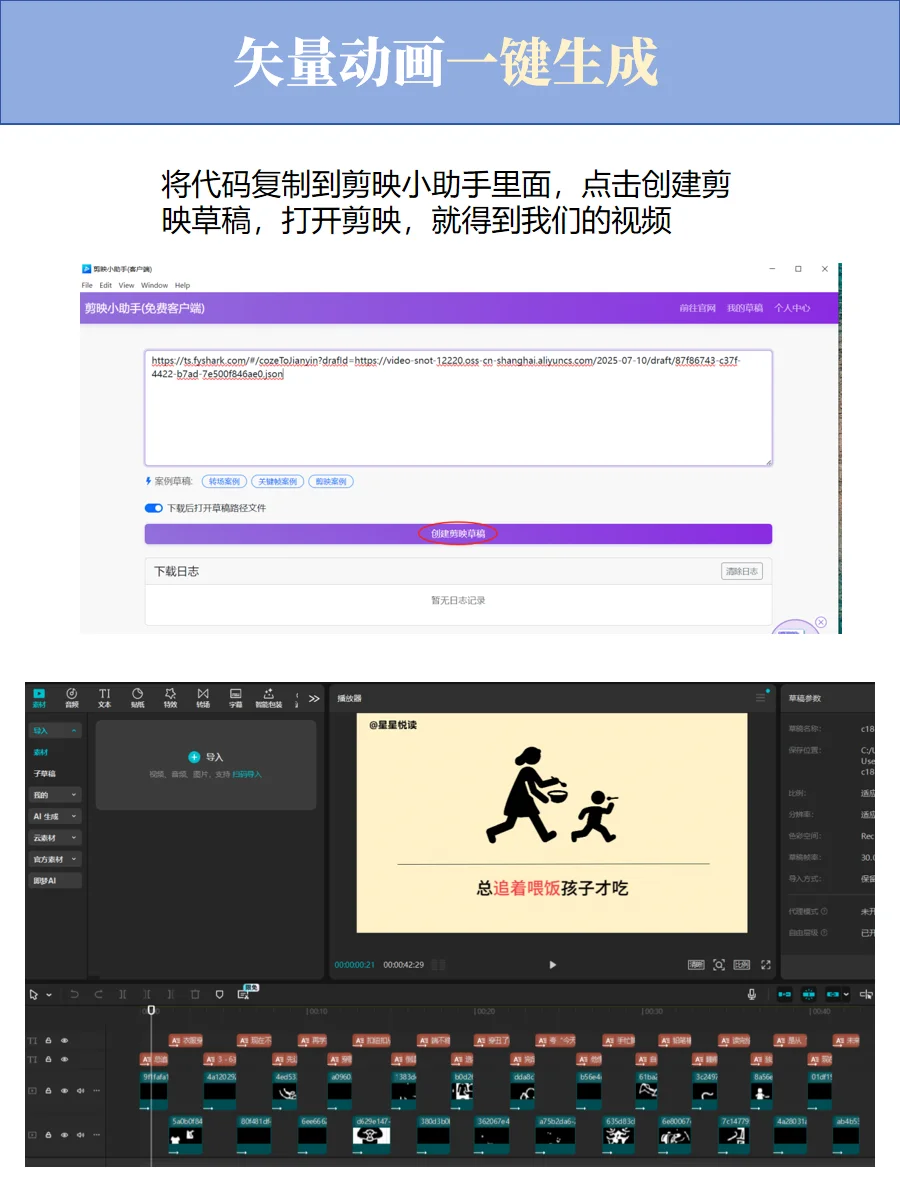Open the 智能包装 smart packaging tab
The height and width of the screenshot is (1200, 900).
[268, 697]
